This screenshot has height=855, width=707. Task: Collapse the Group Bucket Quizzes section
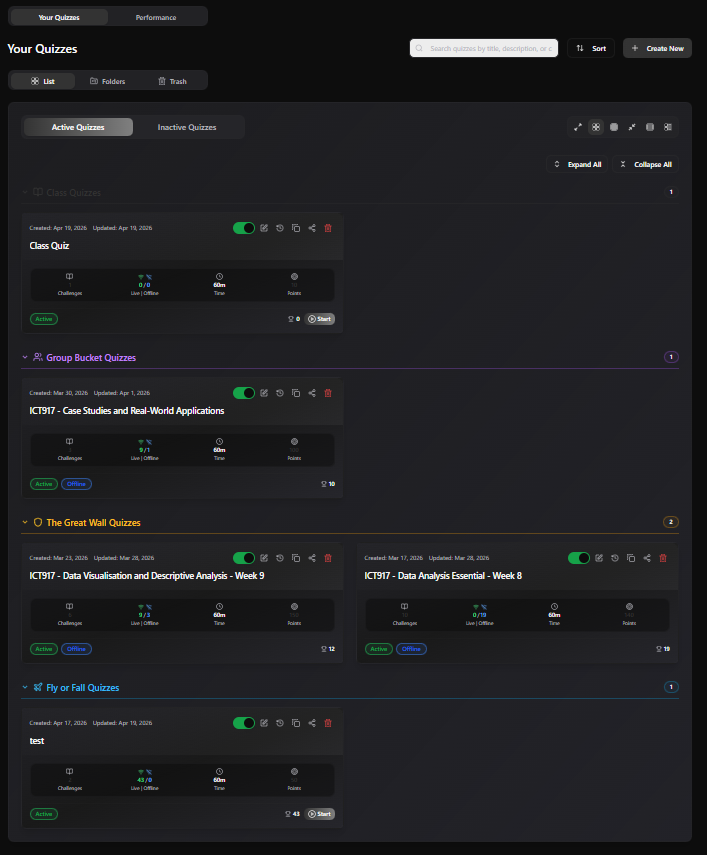coord(25,357)
